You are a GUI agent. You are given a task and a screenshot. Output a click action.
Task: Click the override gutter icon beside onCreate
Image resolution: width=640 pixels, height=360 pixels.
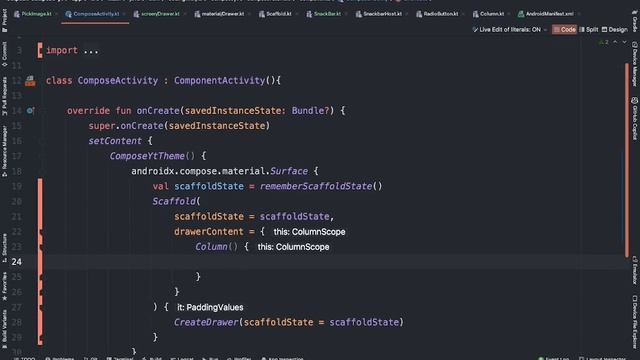[x=30, y=111]
